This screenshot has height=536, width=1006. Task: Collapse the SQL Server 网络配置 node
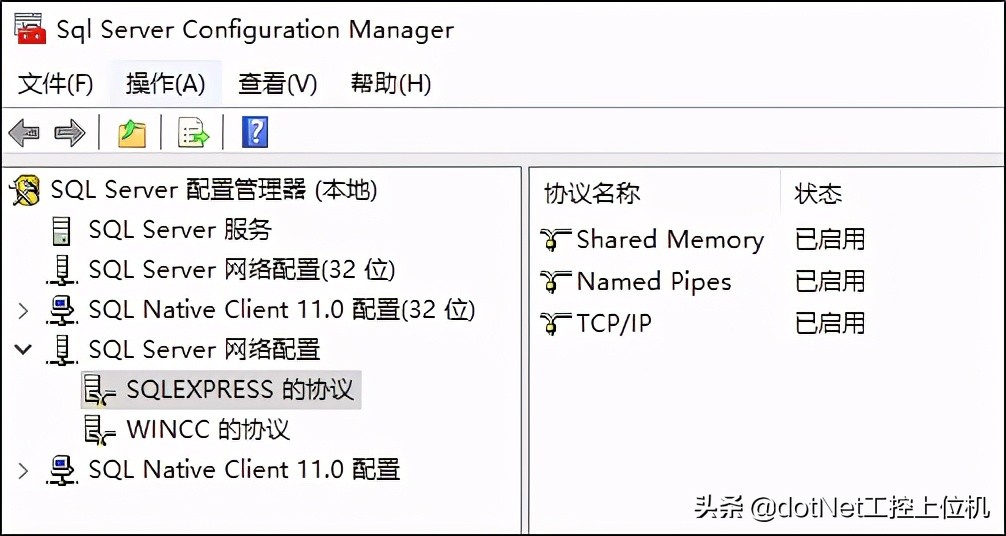tap(23, 350)
